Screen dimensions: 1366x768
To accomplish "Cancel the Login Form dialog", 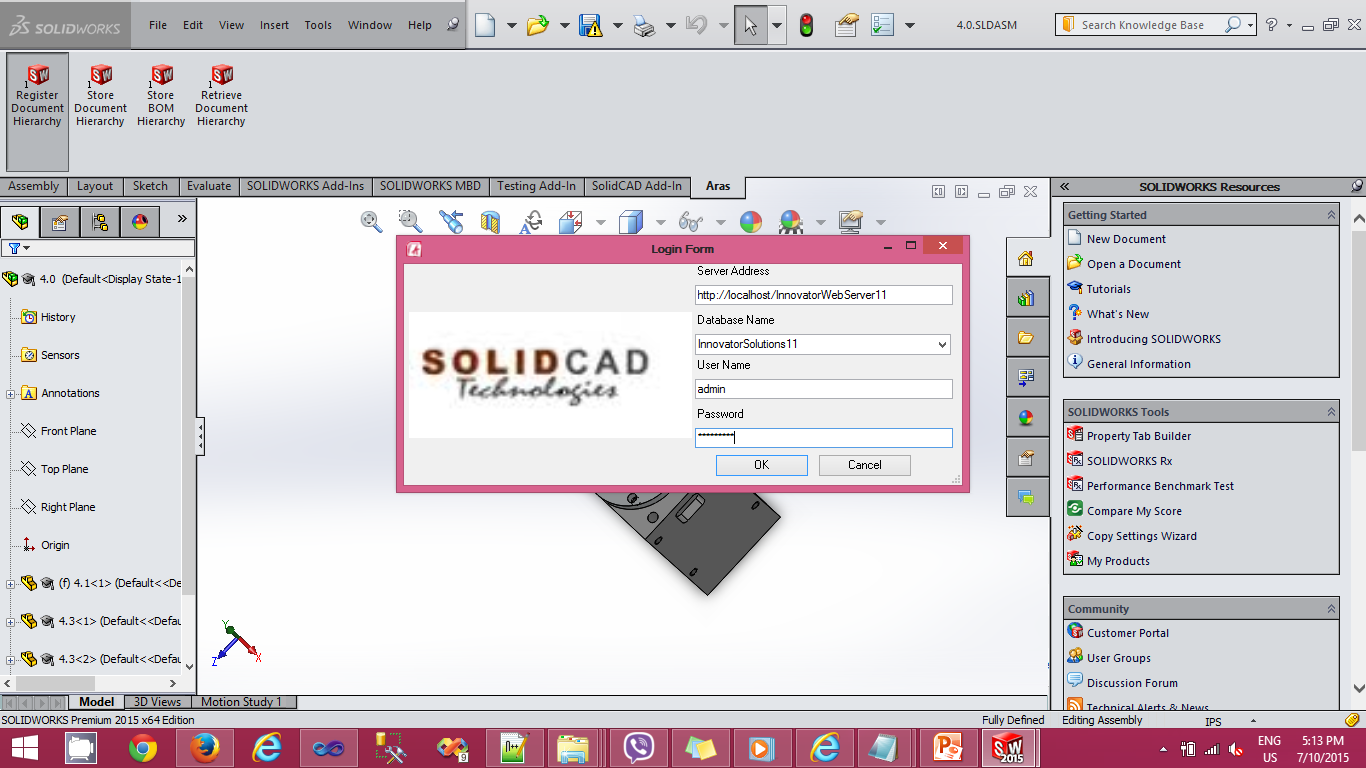I will coord(864,465).
